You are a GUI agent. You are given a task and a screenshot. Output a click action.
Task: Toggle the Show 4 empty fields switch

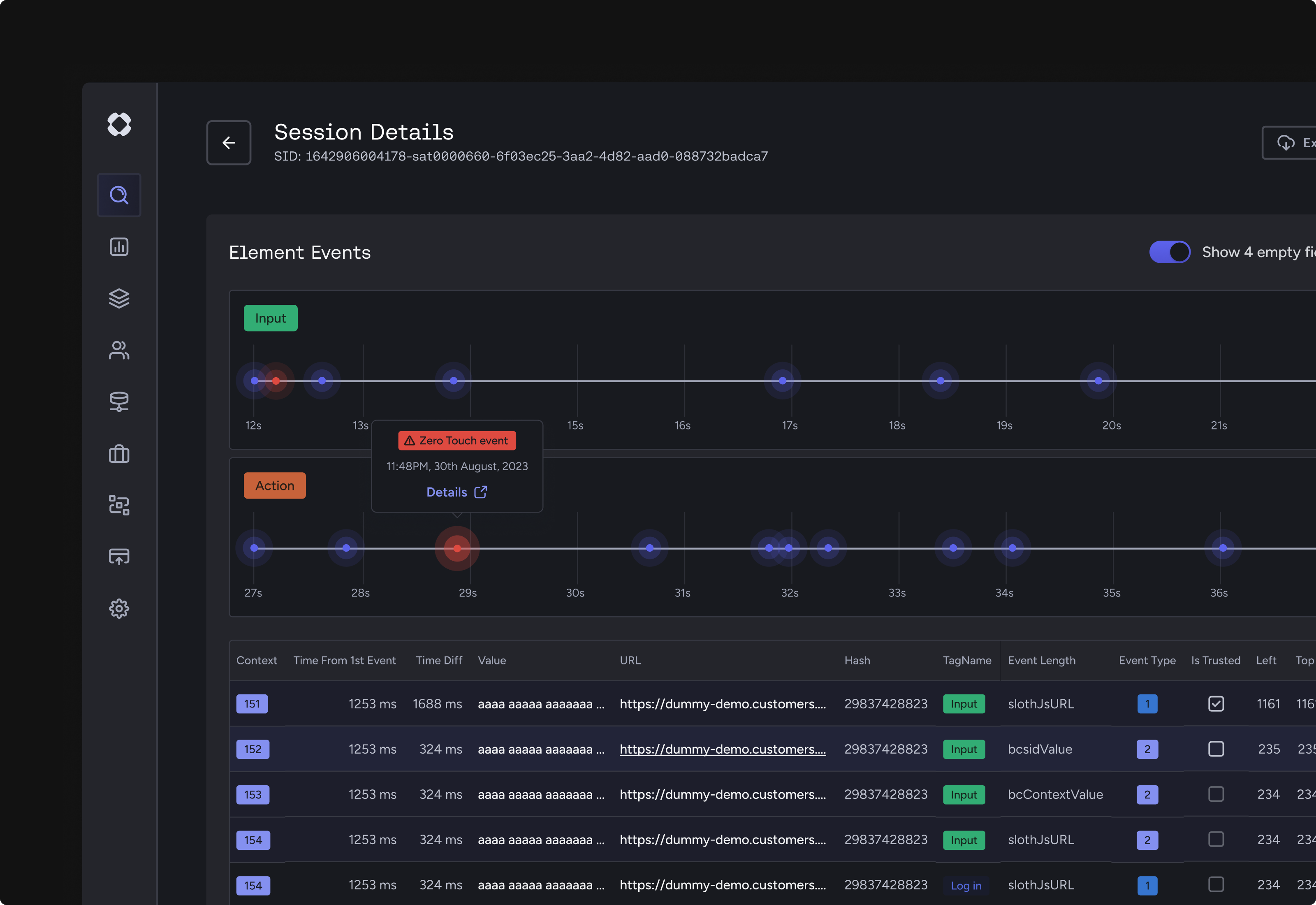(x=1170, y=252)
